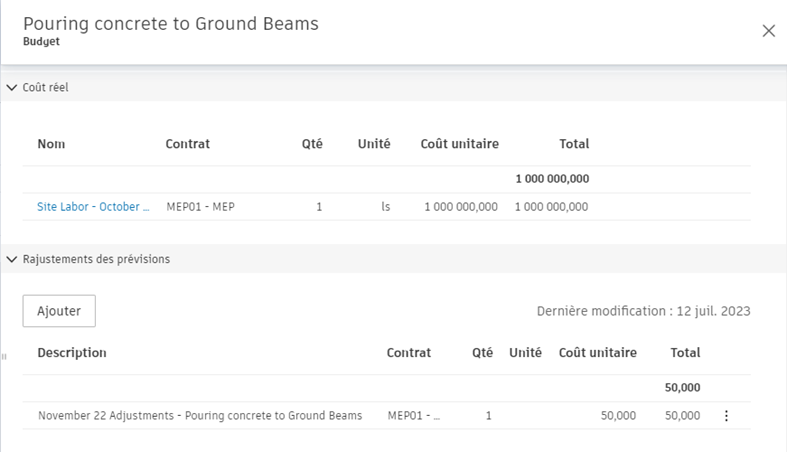Click the Nom column header

(51, 144)
